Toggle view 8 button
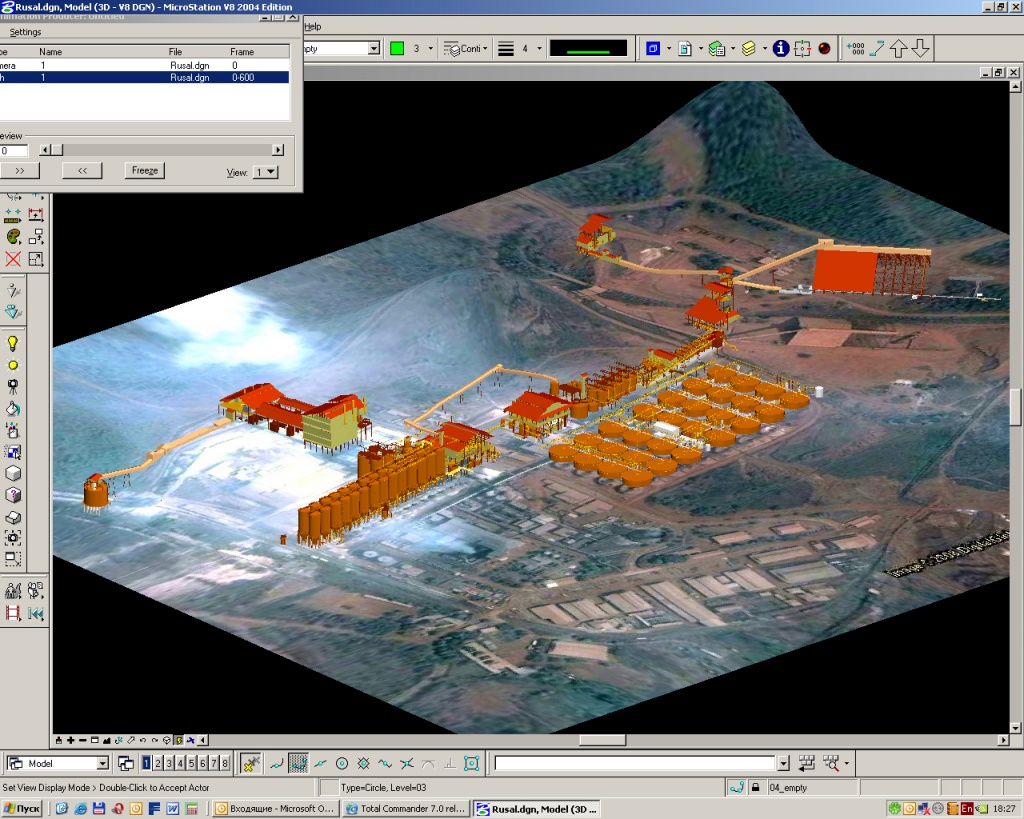Image resolution: width=1024 pixels, height=819 pixels. coord(225,763)
